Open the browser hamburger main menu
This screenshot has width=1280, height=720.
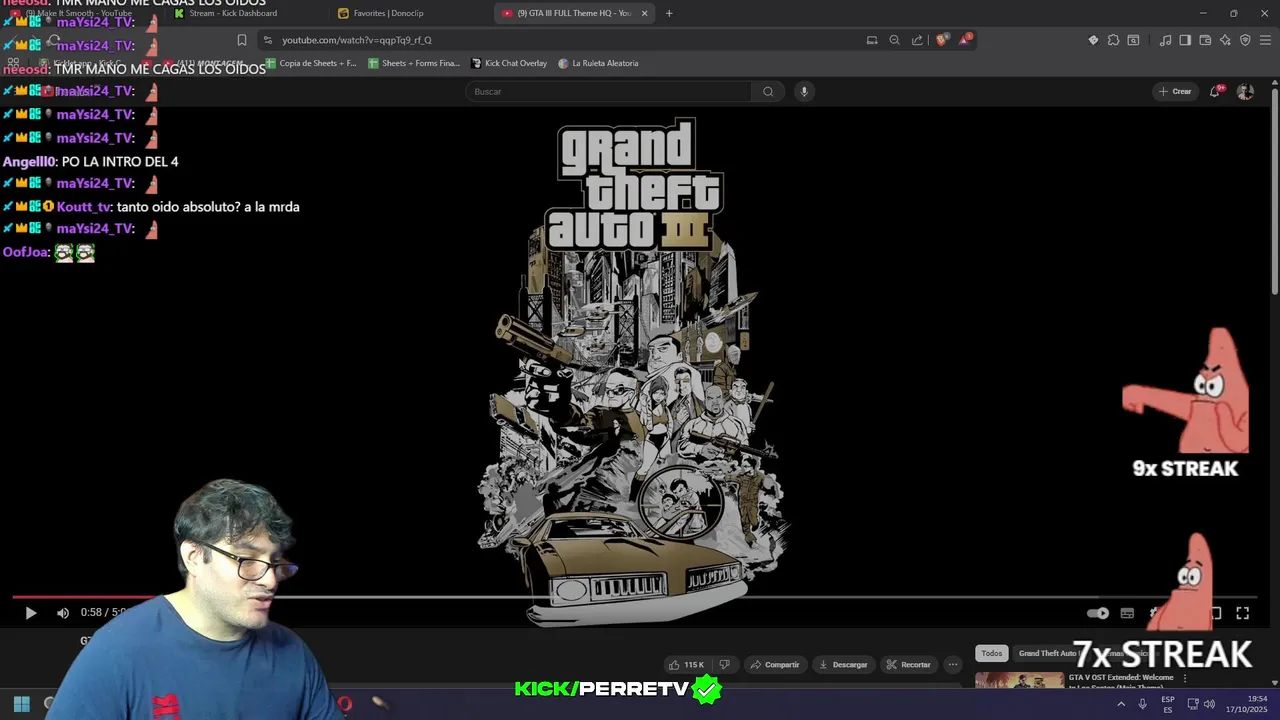[1265, 40]
